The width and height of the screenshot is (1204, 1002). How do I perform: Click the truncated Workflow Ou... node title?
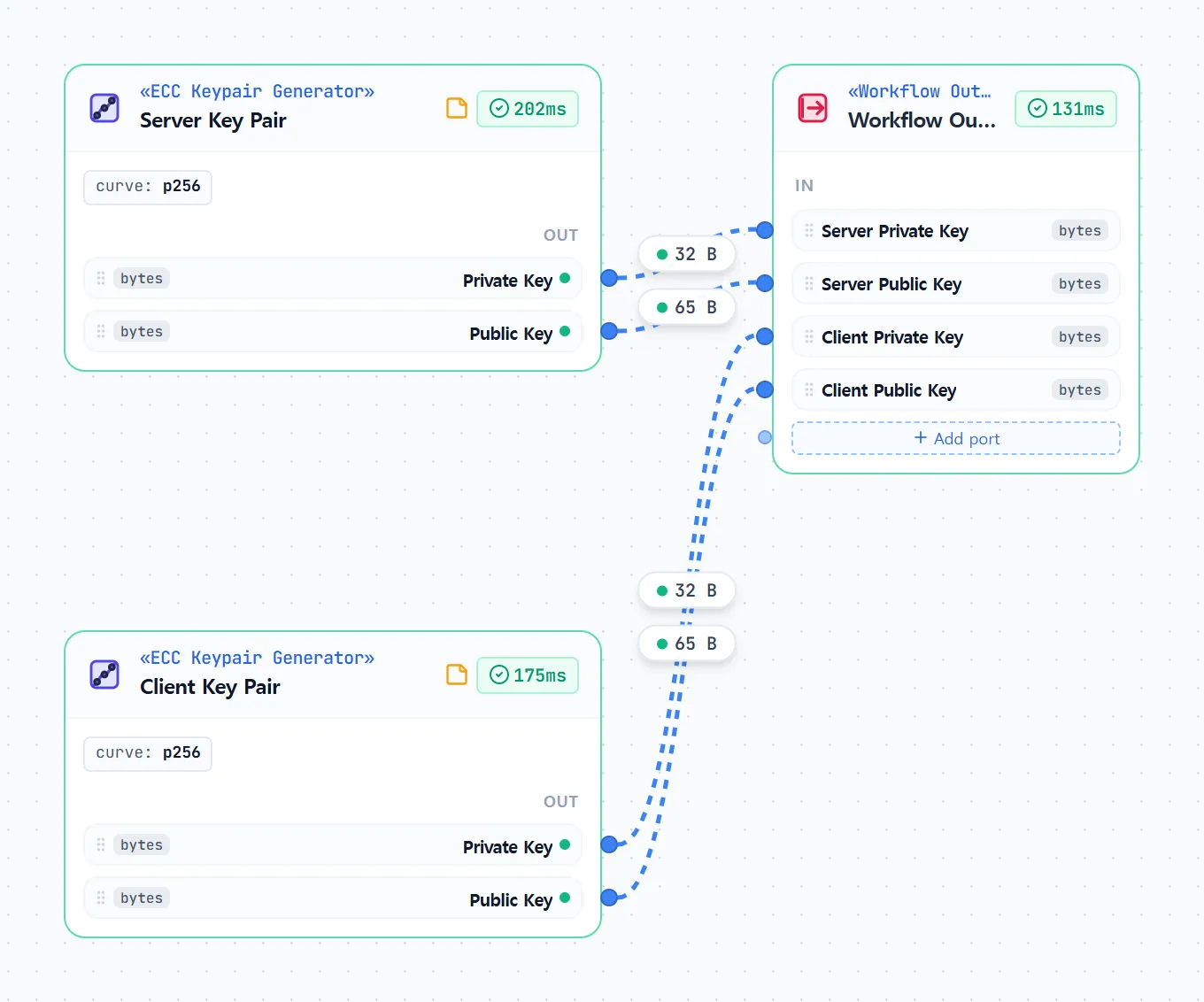click(x=922, y=120)
